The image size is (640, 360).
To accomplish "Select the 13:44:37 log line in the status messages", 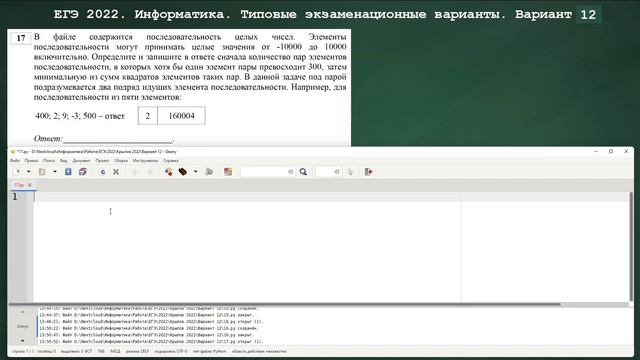I will tap(147, 315).
